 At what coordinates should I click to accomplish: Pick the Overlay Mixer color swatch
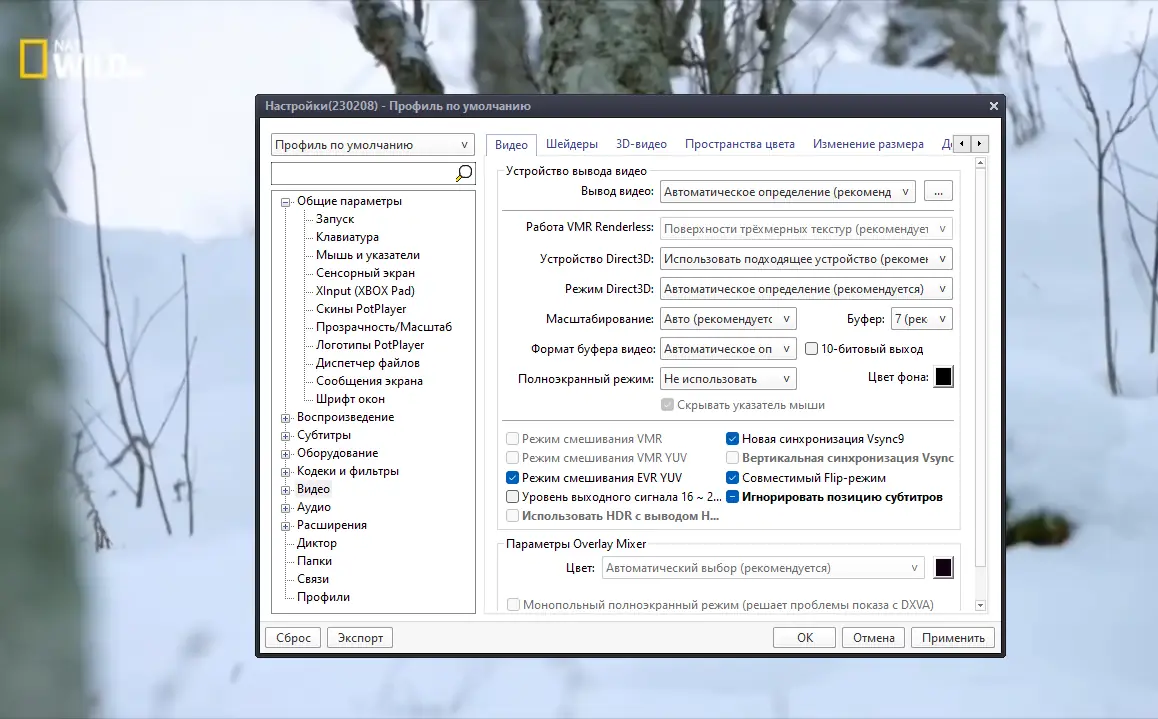tap(943, 568)
